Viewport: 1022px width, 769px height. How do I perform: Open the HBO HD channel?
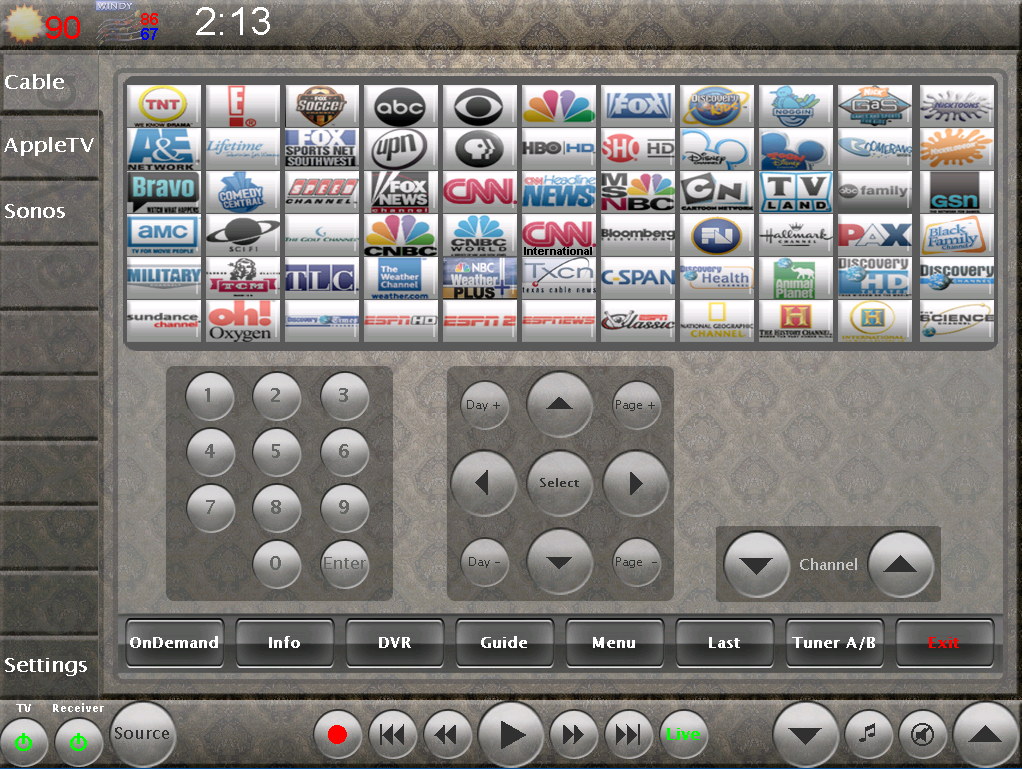tap(559, 149)
